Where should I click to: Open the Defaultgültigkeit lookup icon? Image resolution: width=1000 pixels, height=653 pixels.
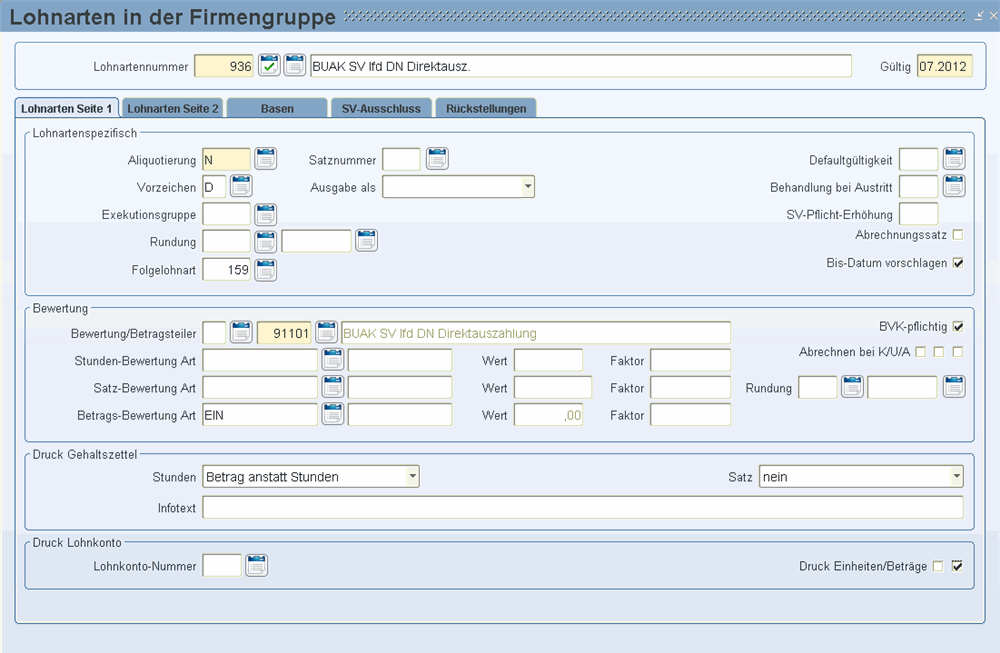pyautogui.click(x=954, y=159)
